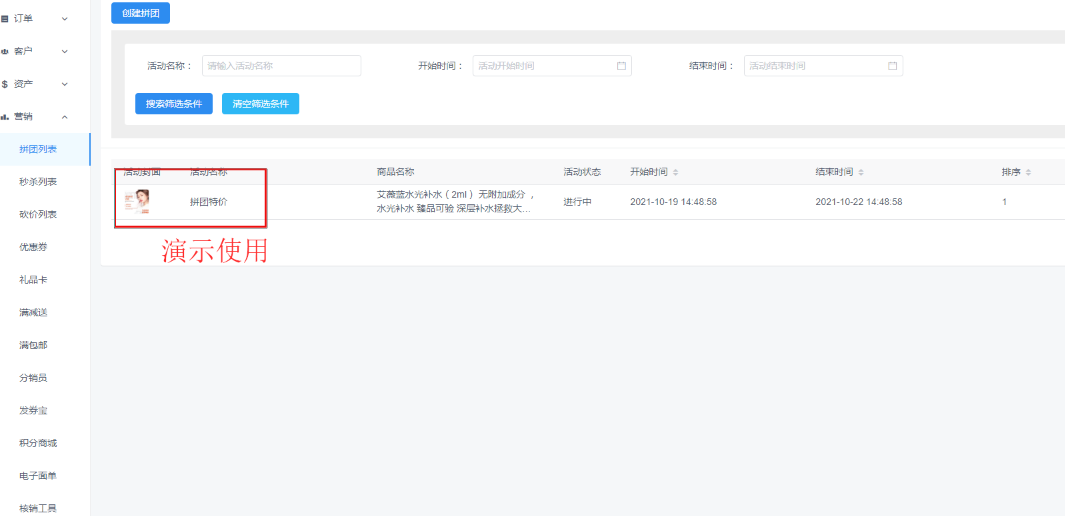Open the 分销员 sidebar item

pos(33,378)
